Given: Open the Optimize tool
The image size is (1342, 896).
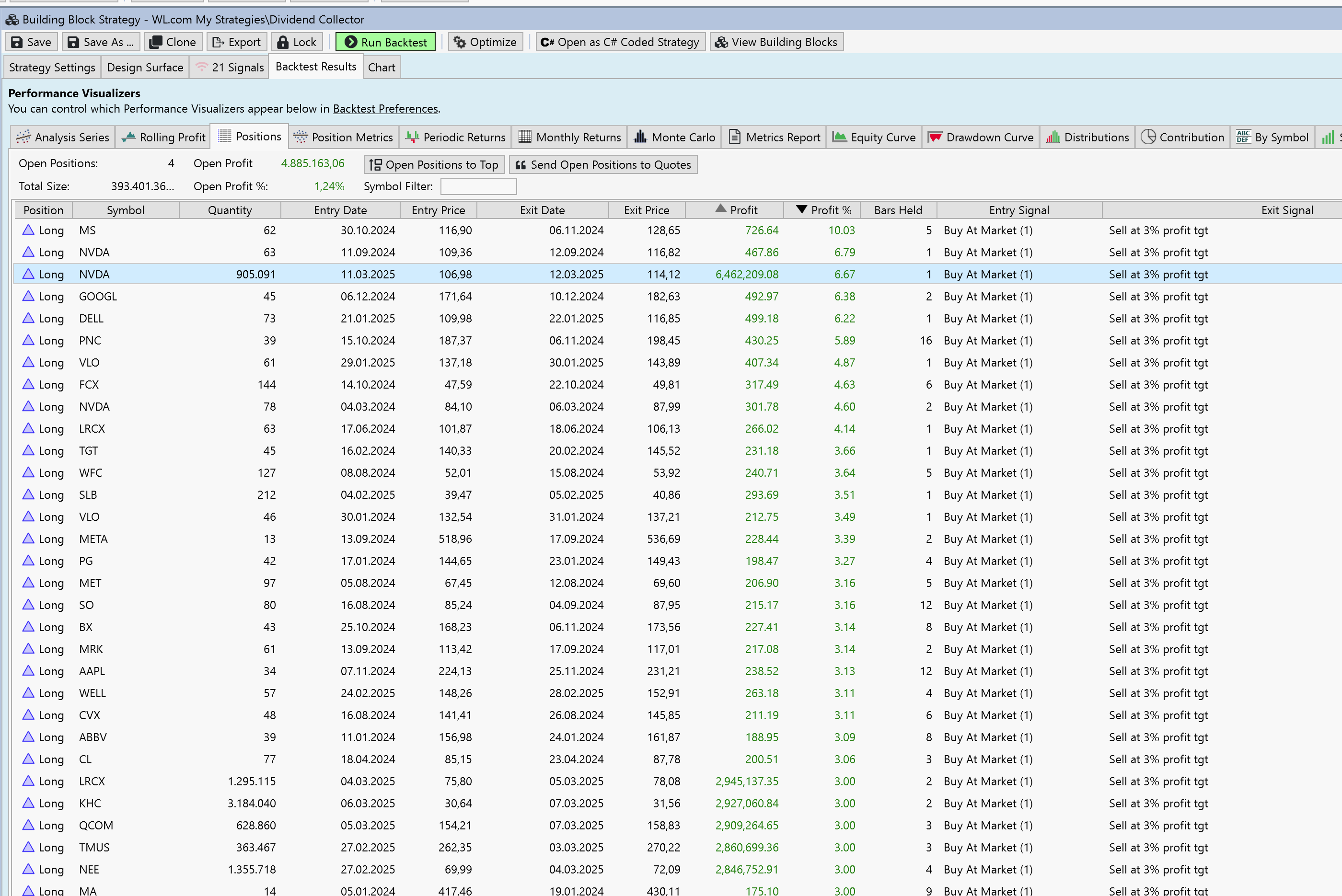Looking at the screenshot, I should coord(485,42).
